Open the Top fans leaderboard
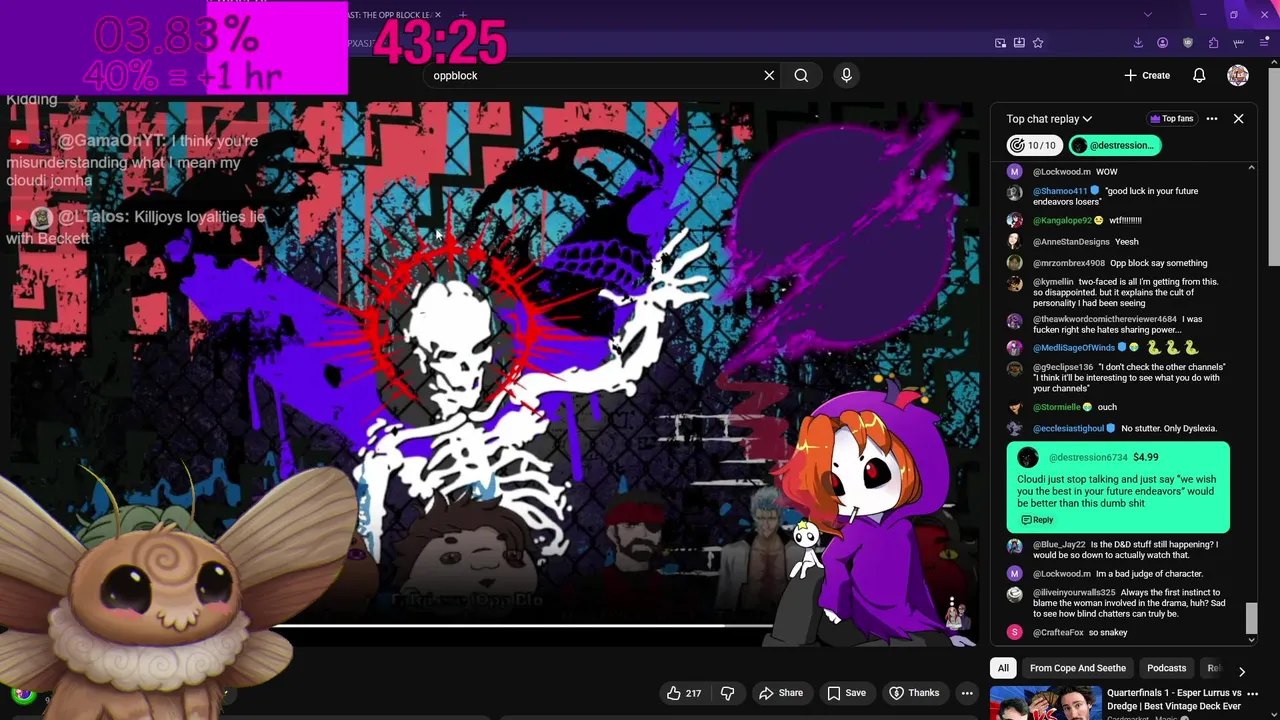 tap(1172, 119)
